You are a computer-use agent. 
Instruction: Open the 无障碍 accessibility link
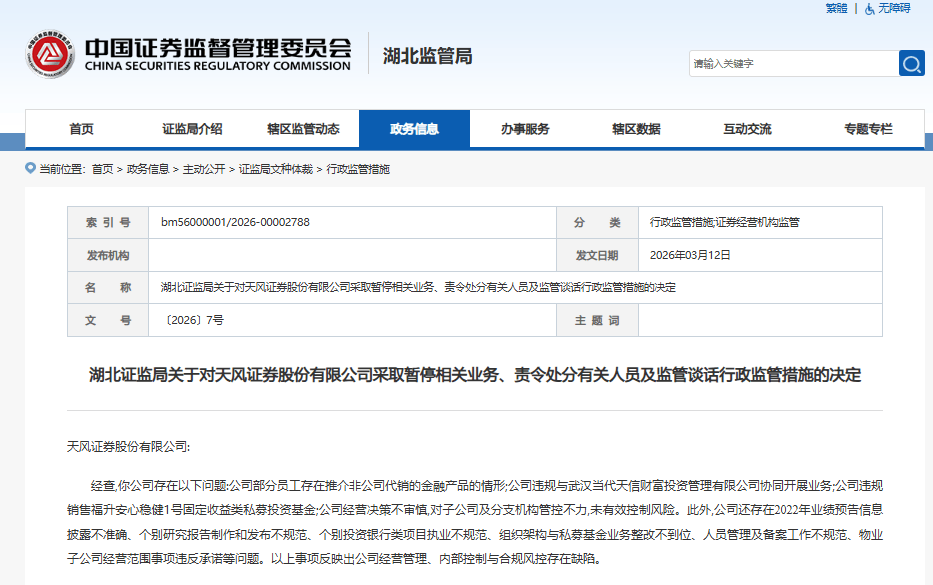point(894,8)
